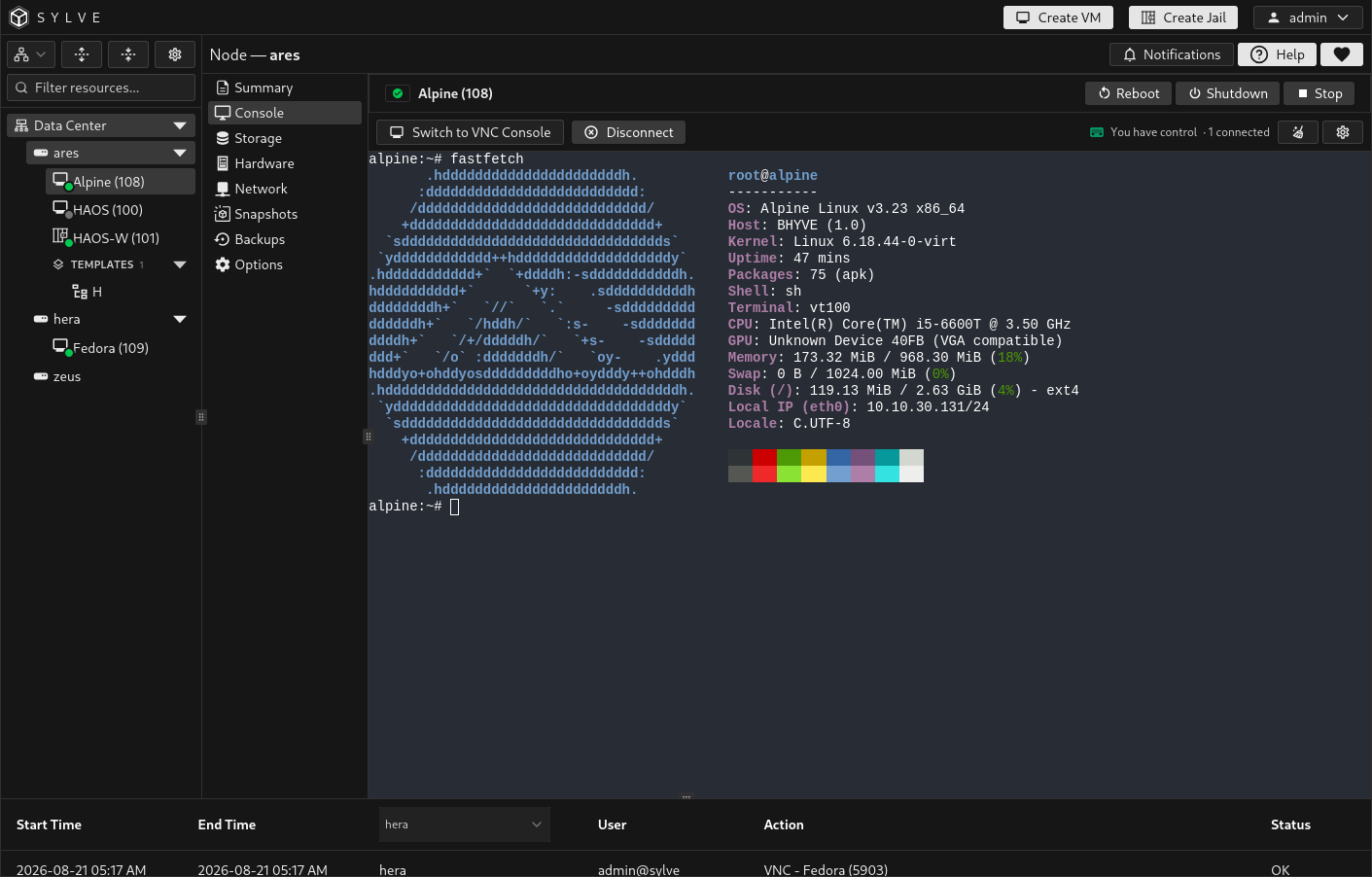Click the Hardware chip icon

[223, 163]
